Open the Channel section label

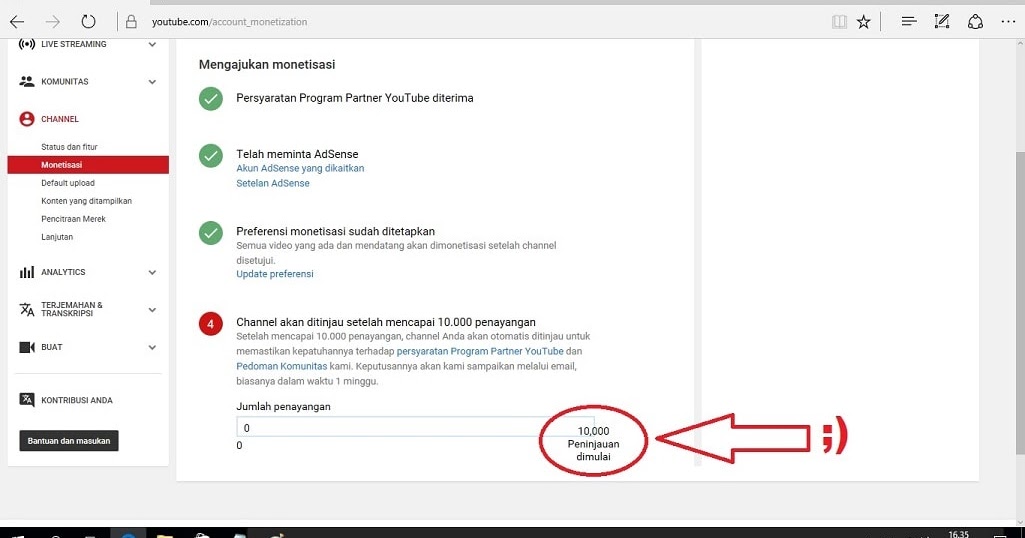(59, 119)
